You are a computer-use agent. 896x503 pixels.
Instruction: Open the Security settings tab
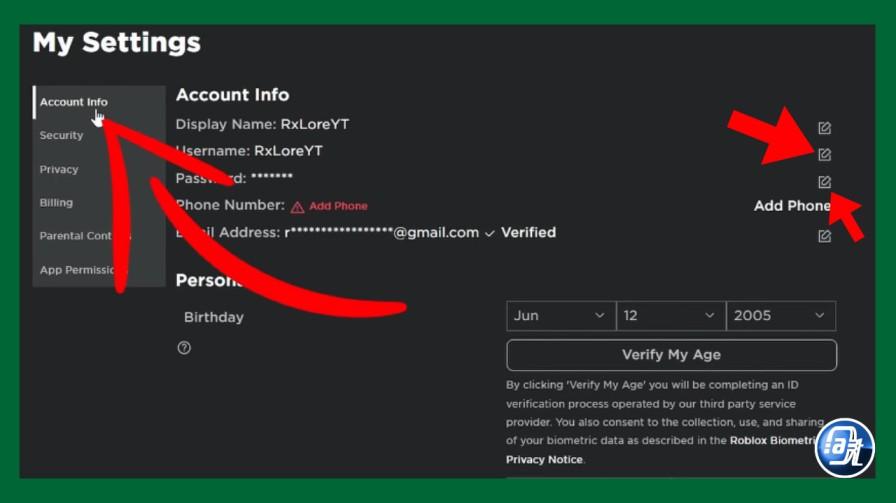point(99,135)
